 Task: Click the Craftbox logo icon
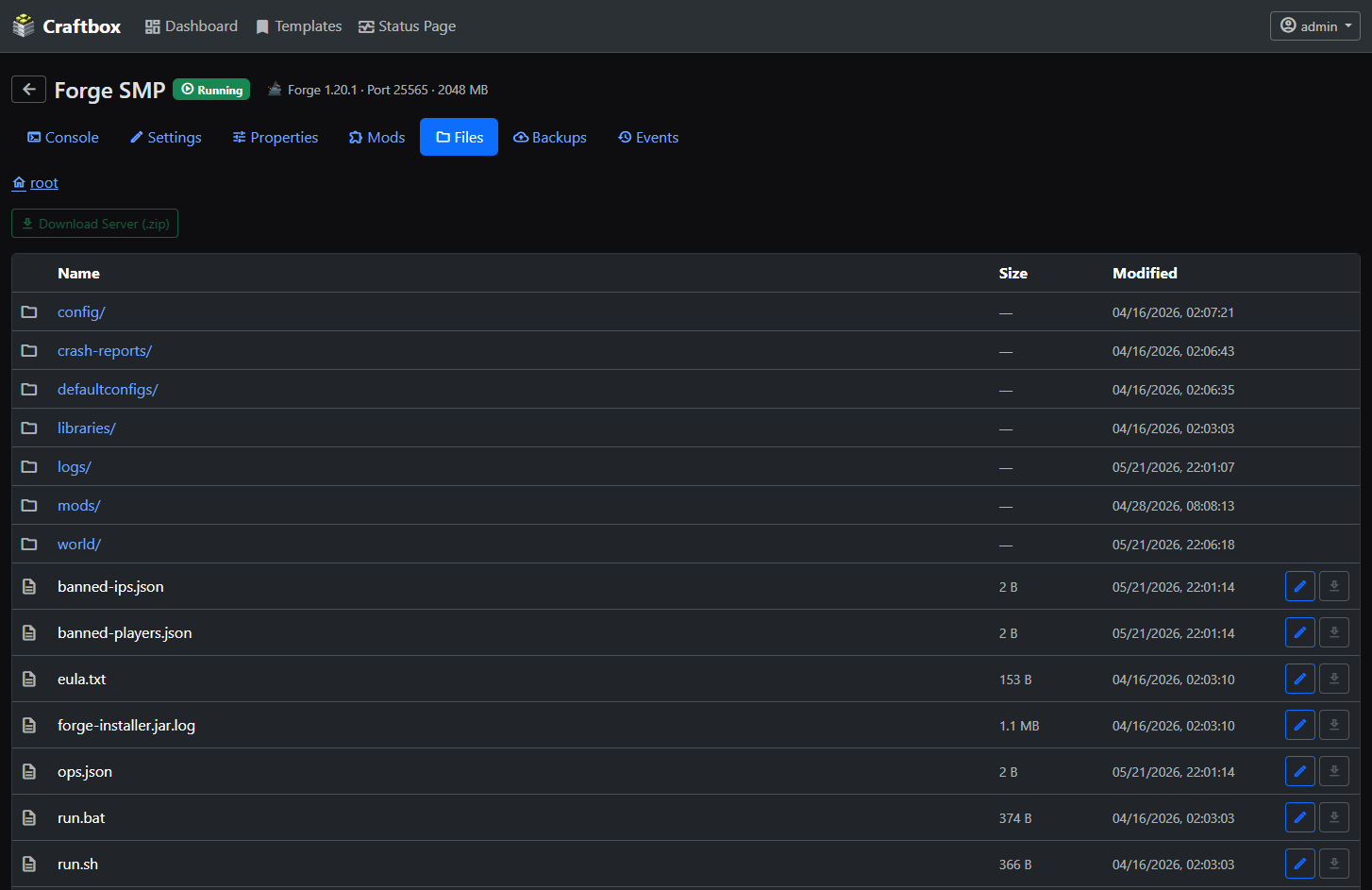point(24,25)
